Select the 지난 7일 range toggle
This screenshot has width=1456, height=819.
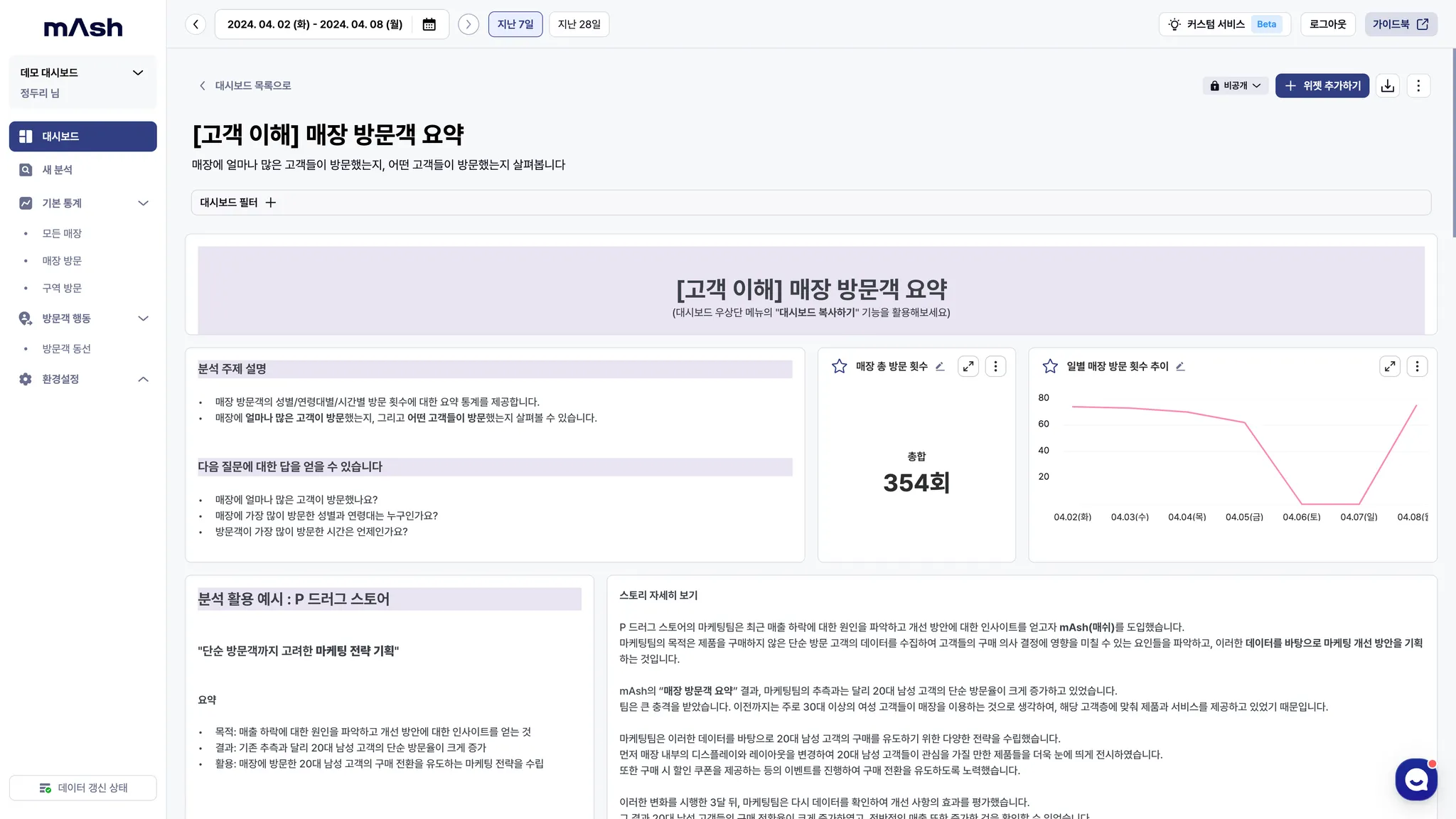point(515,24)
